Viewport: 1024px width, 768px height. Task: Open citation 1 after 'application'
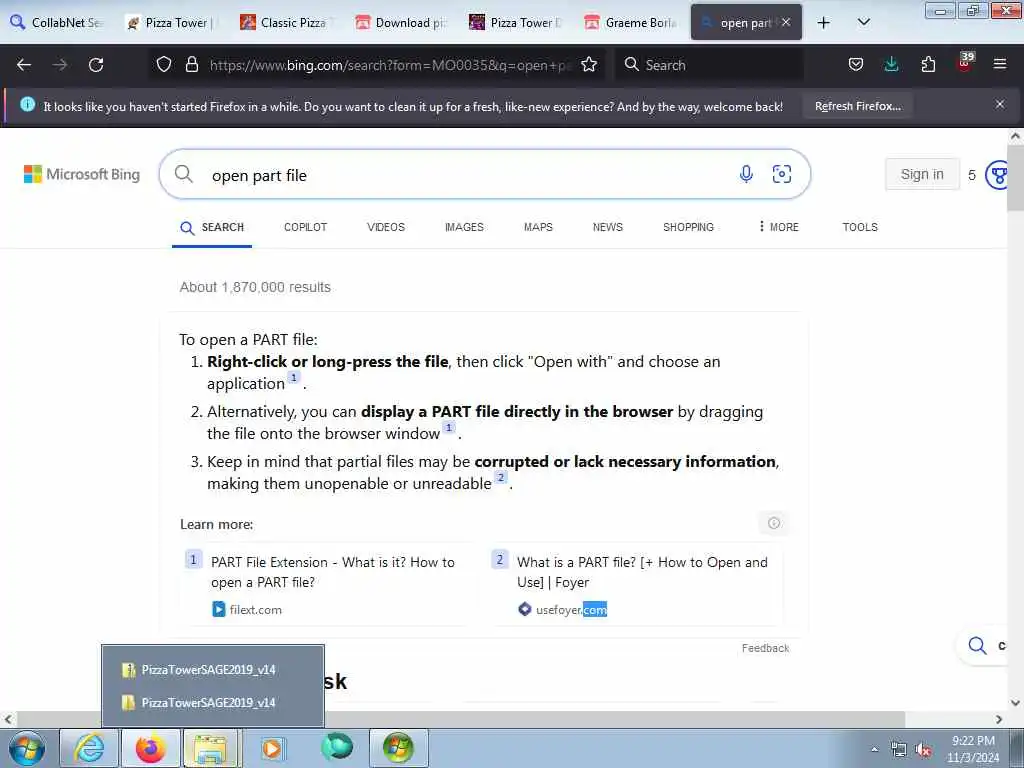294,377
